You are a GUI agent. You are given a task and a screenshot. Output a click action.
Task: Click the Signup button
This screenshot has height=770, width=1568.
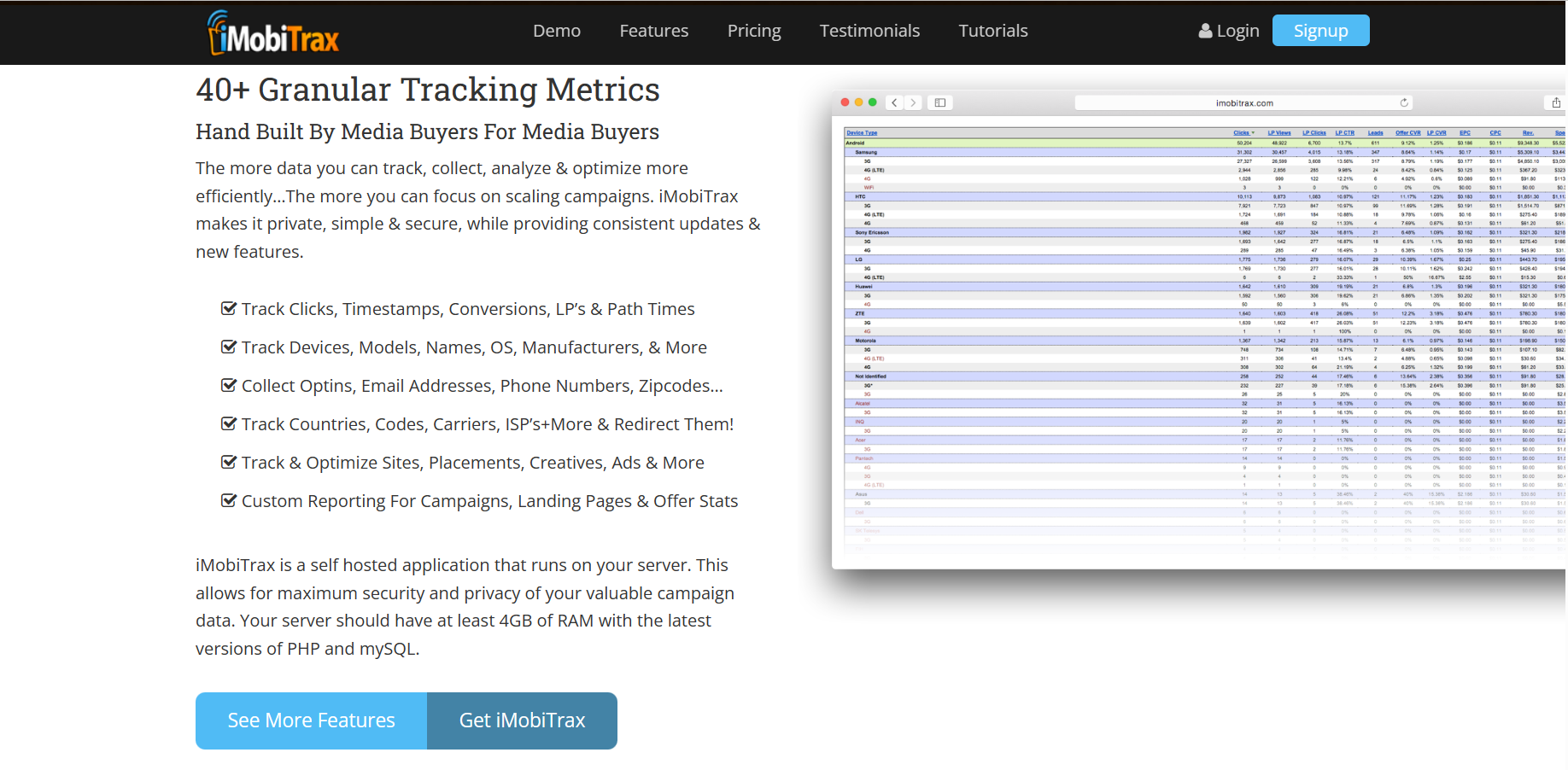coord(1320,31)
